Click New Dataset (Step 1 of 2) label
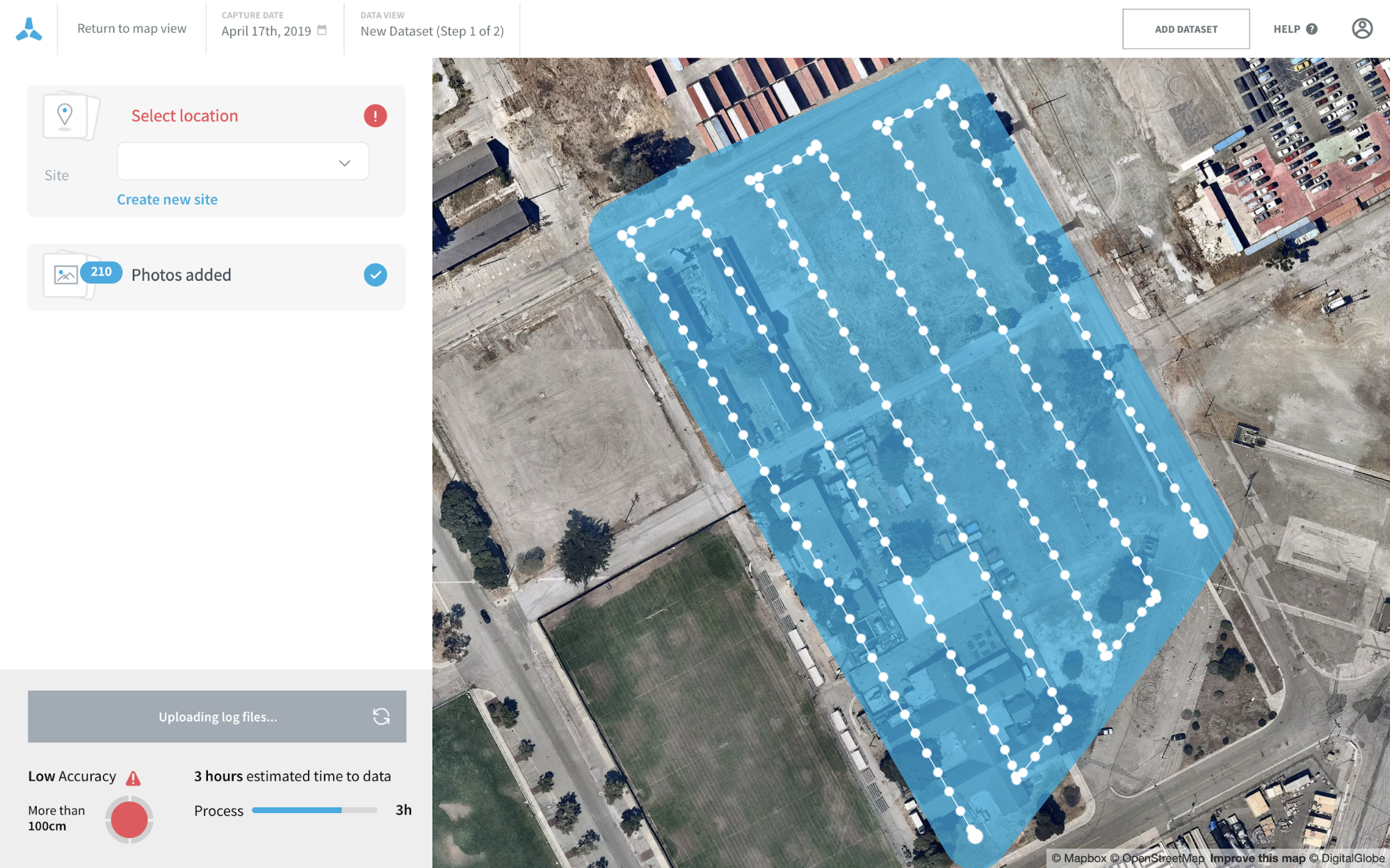The image size is (1390, 868). 432,31
